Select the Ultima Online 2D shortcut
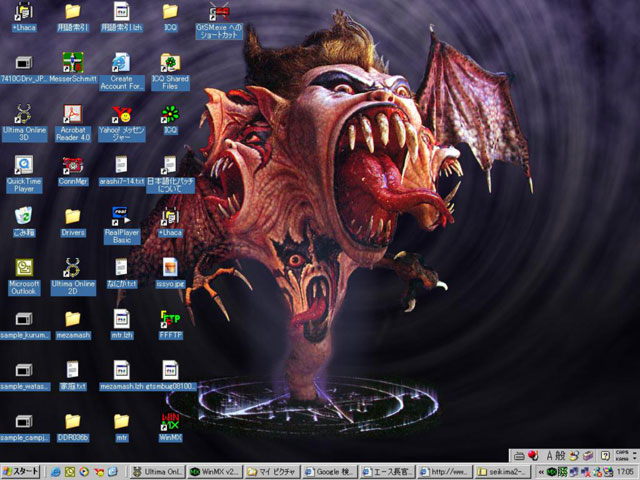The height and width of the screenshot is (480, 640). (72, 268)
